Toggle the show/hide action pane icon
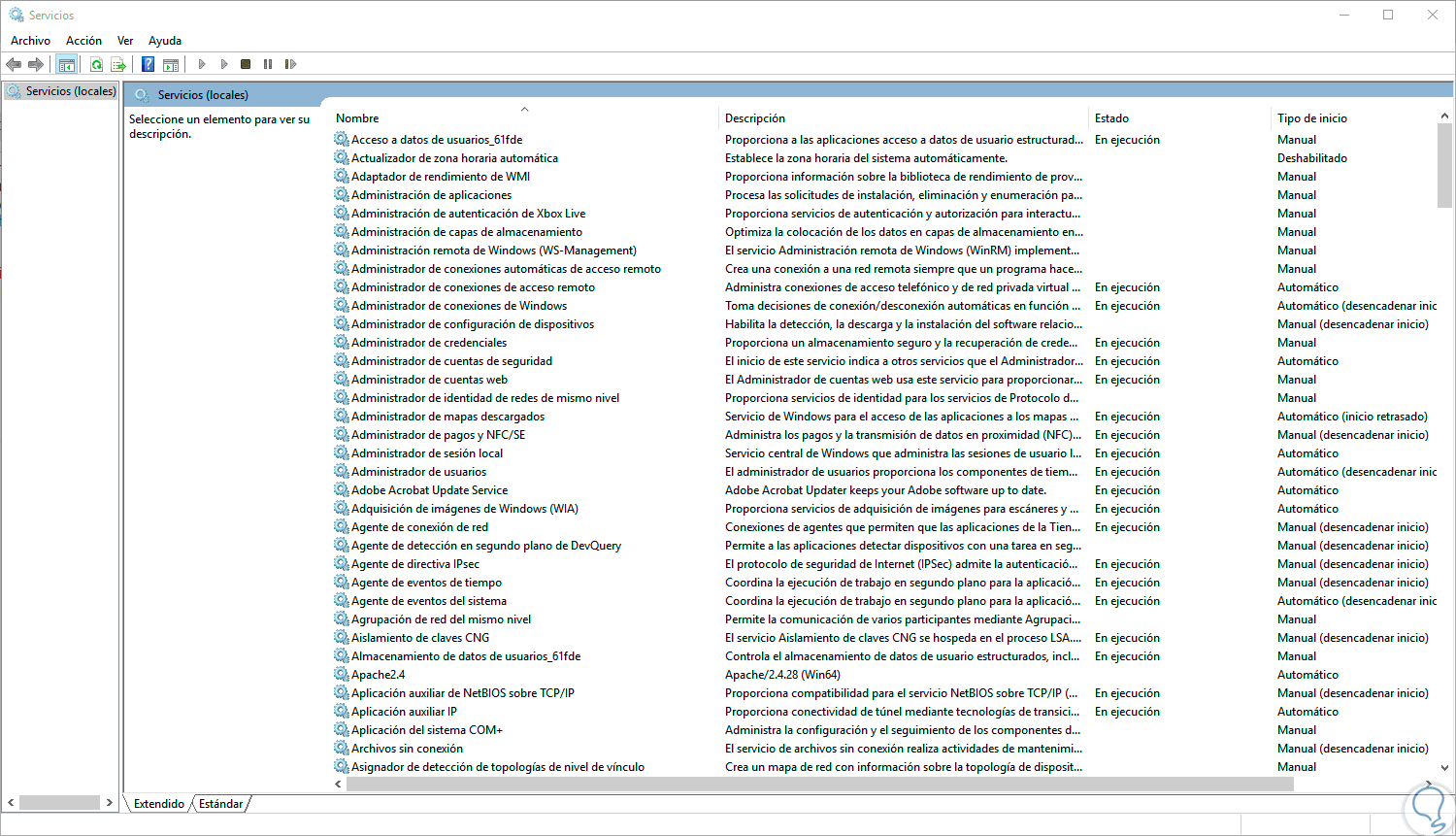 coord(171,64)
